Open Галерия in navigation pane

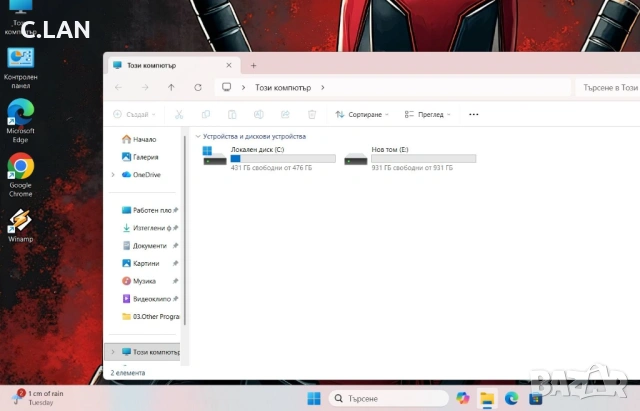click(140, 157)
